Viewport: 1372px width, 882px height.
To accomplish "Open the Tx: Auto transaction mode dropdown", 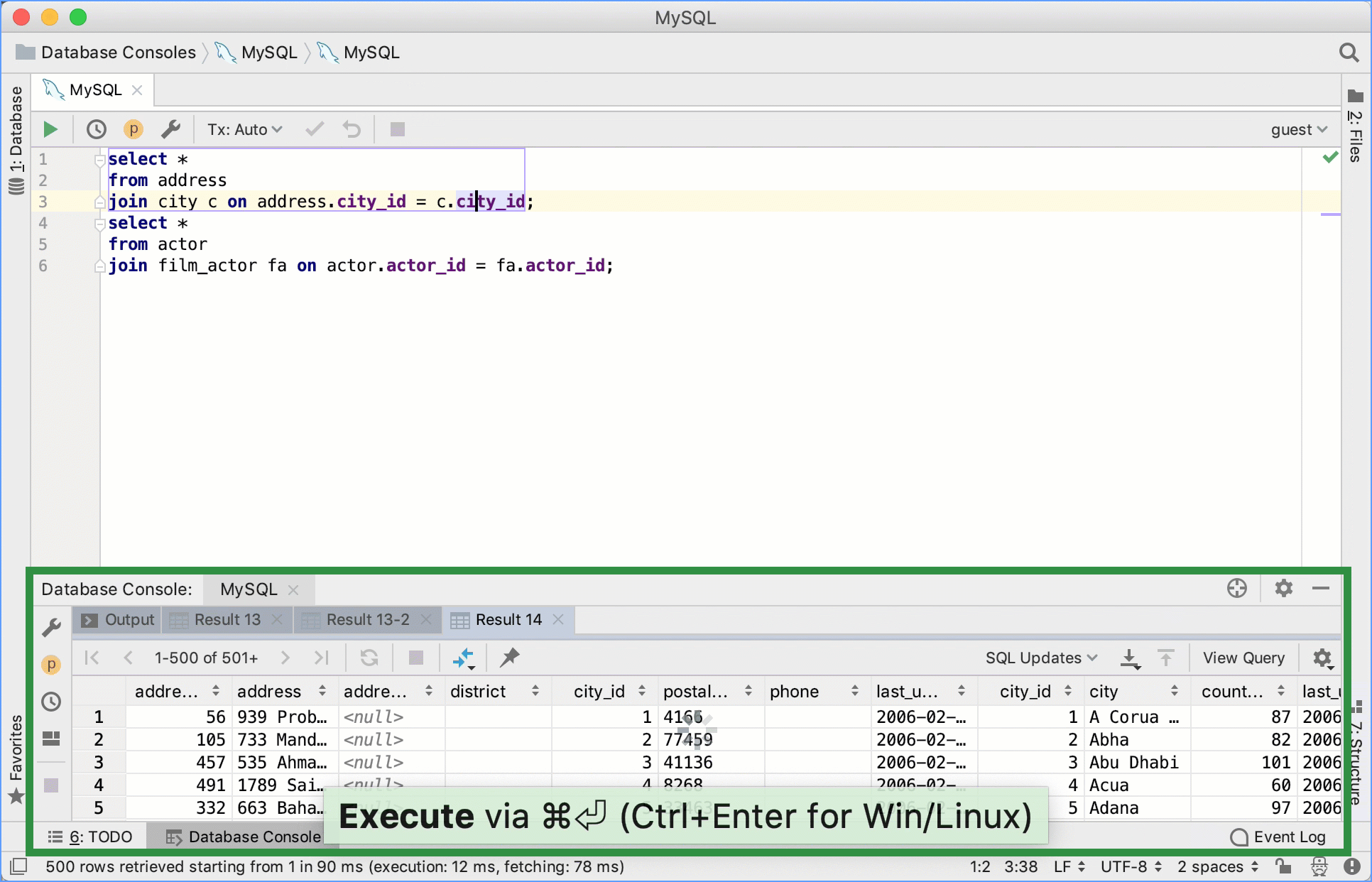I will coord(245,129).
